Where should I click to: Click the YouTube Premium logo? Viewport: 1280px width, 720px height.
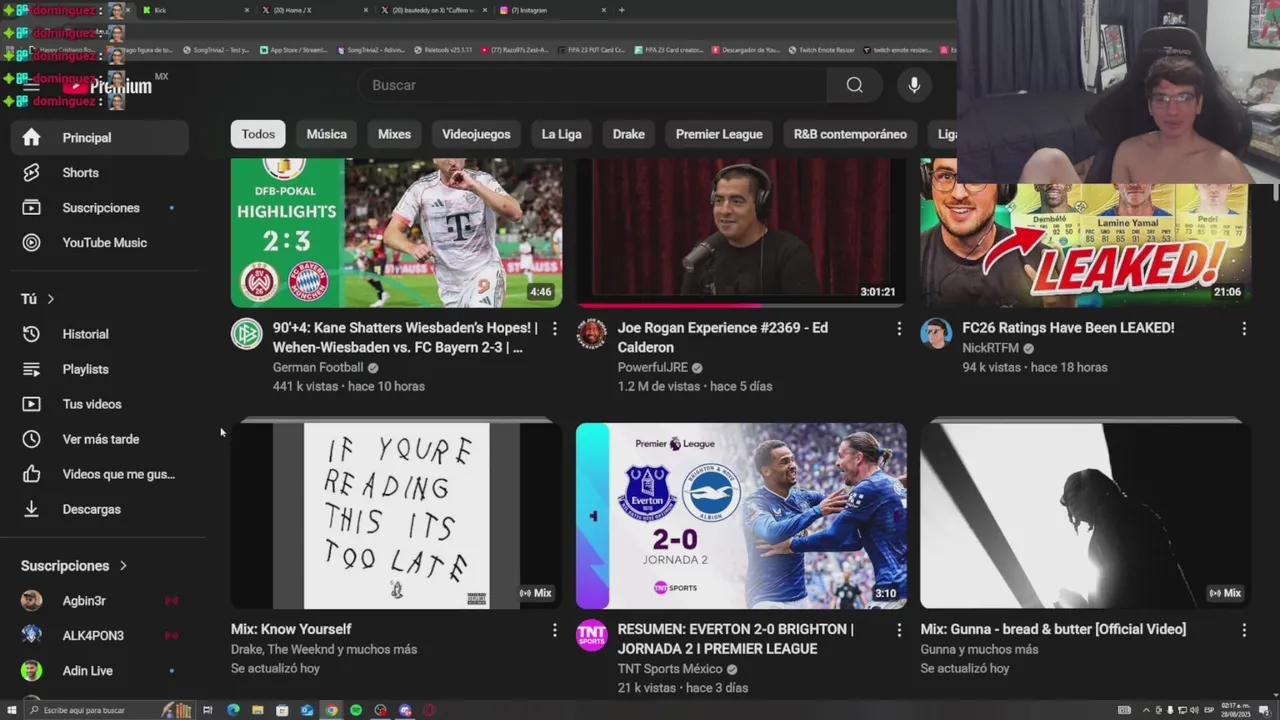coord(107,86)
